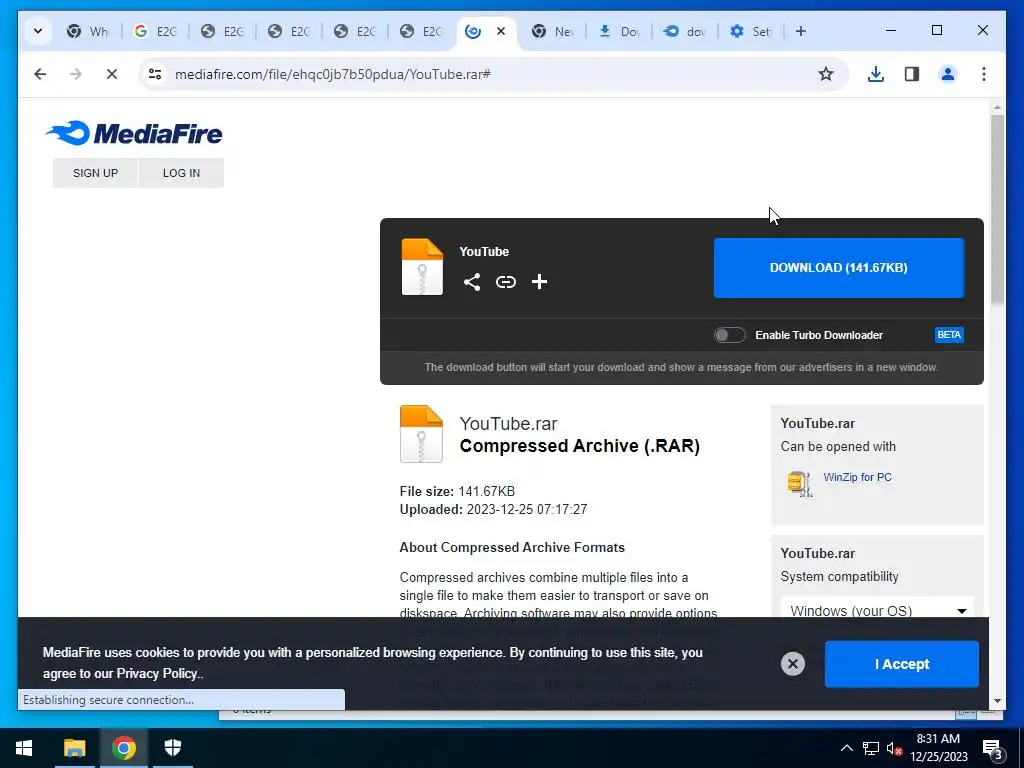Stop loading the page
The image size is (1024, 768).
[x=112, y=74]
